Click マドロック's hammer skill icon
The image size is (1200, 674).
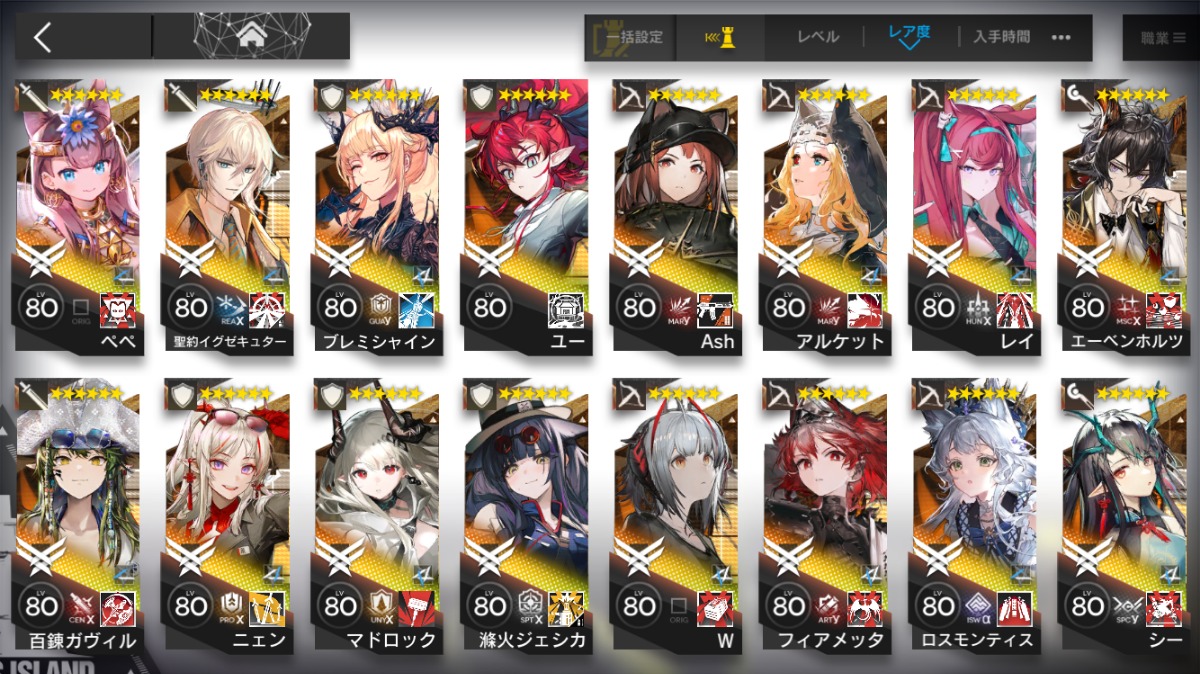pos(416,608)
